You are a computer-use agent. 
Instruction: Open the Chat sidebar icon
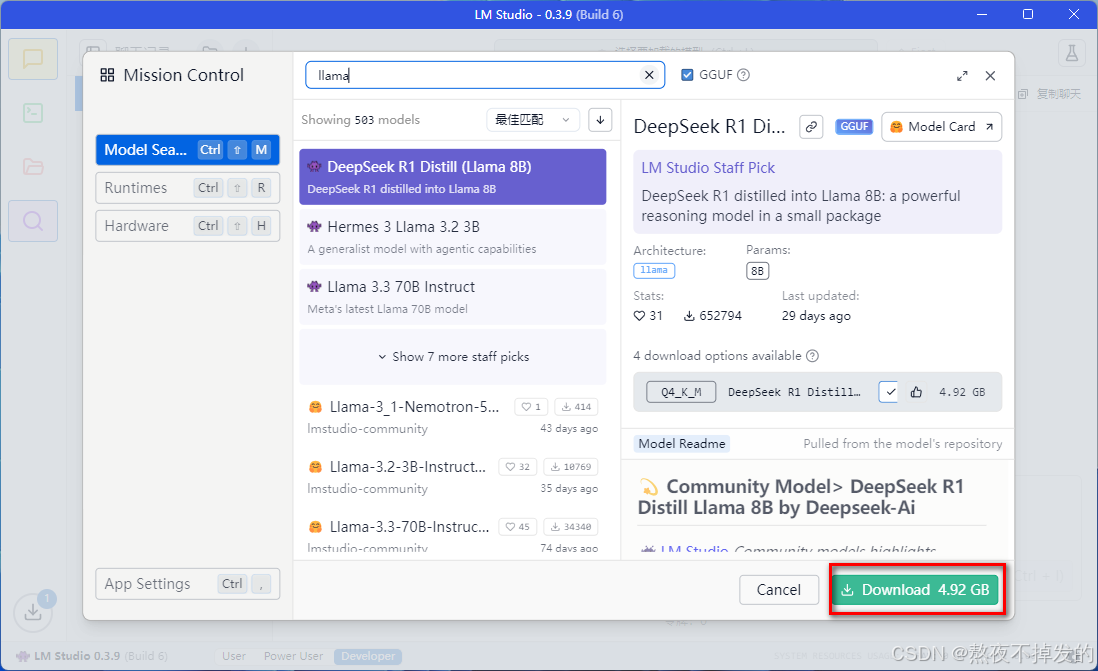[x=33, y=59]
